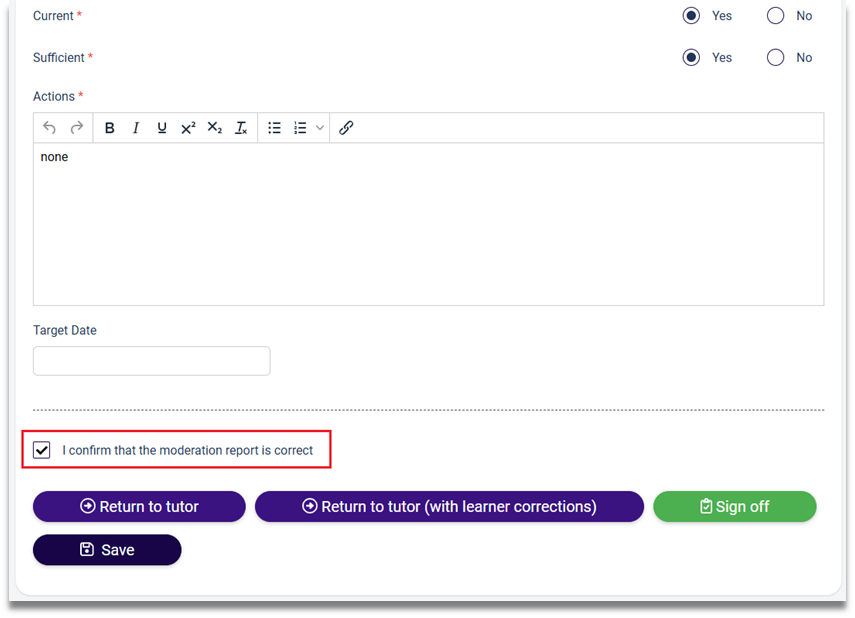Screen dimensions: 855x618
Task: Insert a numbered list
Action: pyautogui.click(x=300, y=128)
